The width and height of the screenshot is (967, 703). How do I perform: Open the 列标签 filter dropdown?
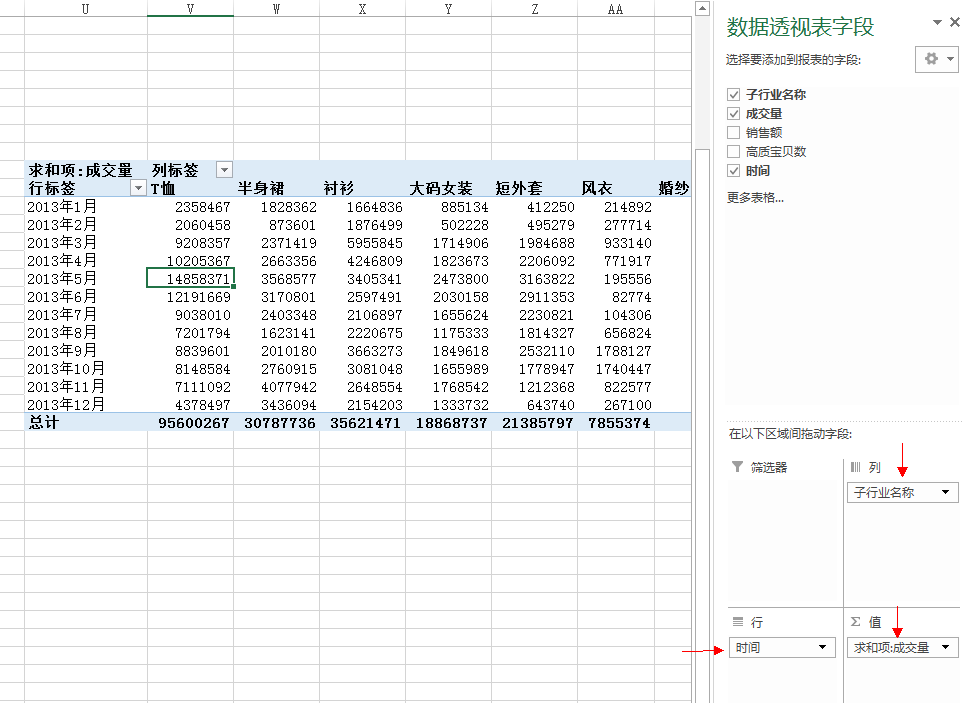tap(224, 170)
